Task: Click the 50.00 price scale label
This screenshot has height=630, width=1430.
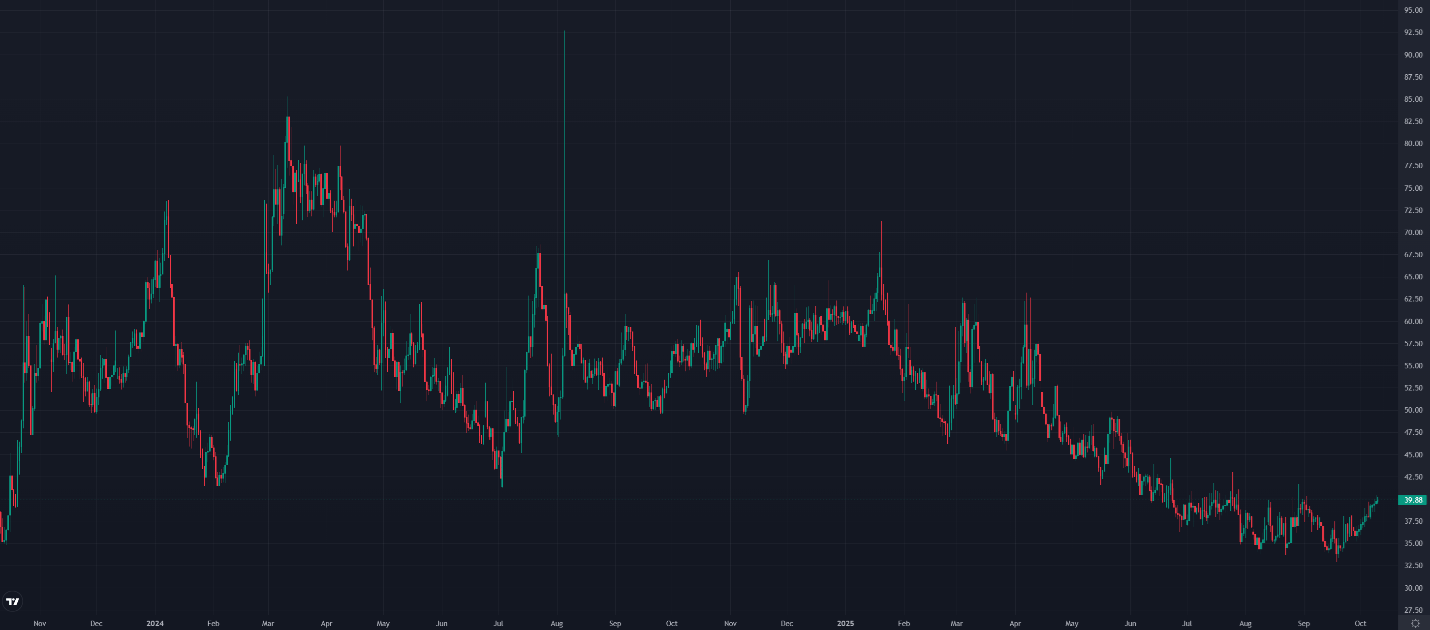Action: coord(1413,410)
